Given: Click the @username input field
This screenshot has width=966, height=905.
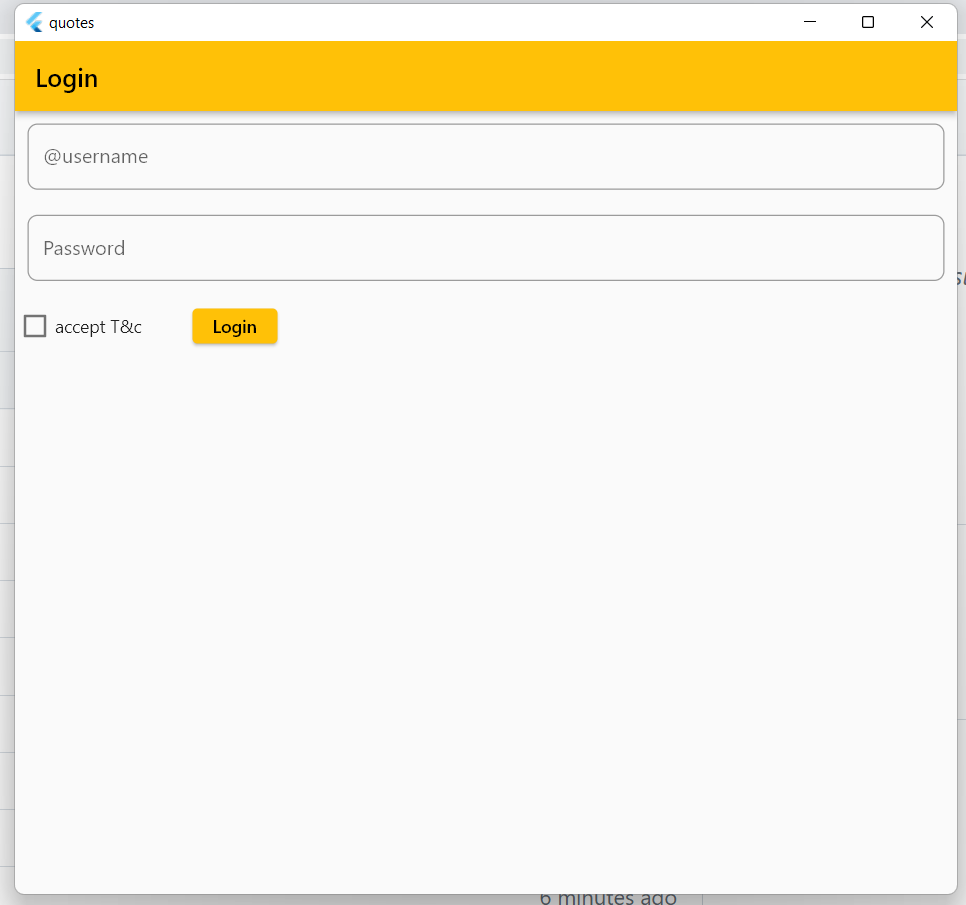Looking at the screenshot, I should [x=485, y=156].
